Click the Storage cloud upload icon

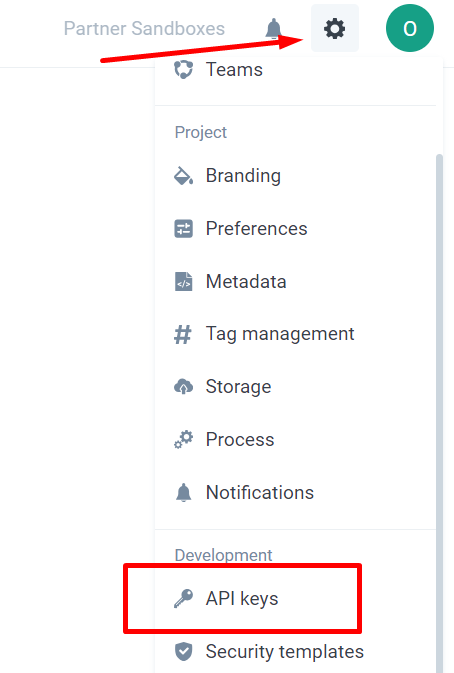point(183,387)
